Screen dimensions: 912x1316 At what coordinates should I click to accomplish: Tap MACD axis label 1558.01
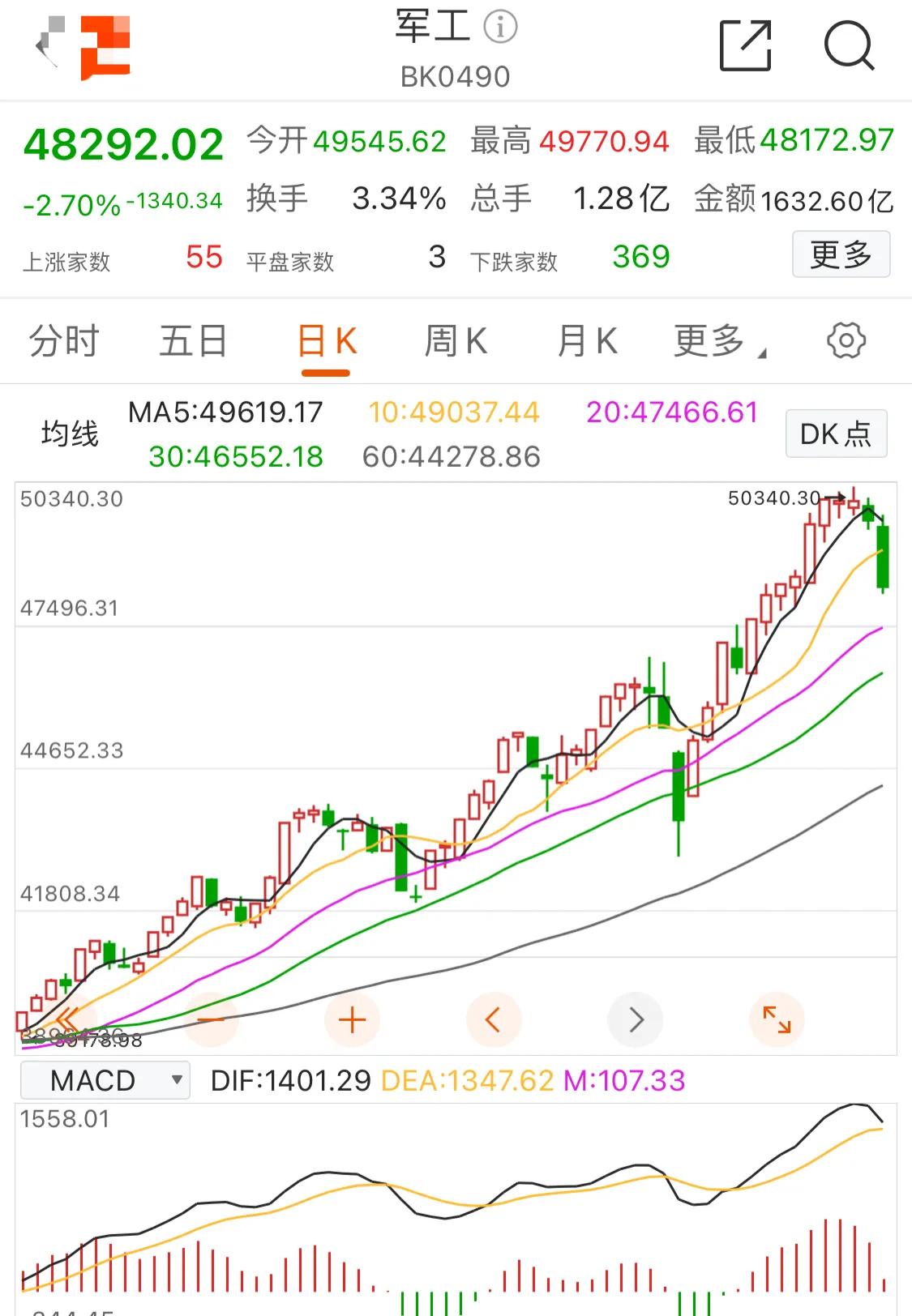click(65, 1119)
